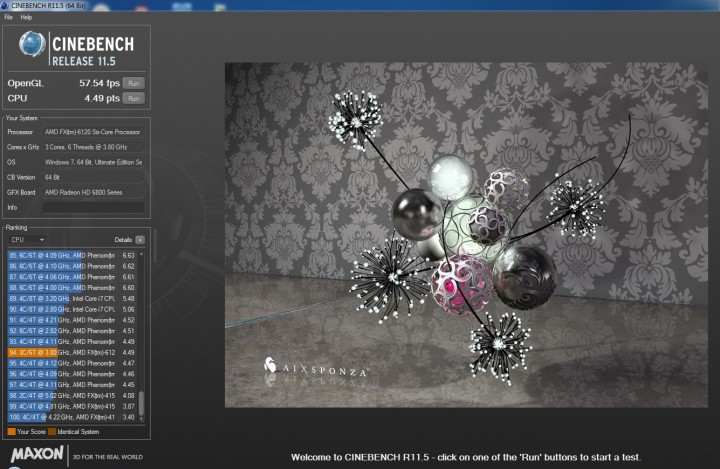The width and height of the screenshot is (720, 469).
Task: Click the CB Version value 64 Bit
Action: tap(94, 178)
